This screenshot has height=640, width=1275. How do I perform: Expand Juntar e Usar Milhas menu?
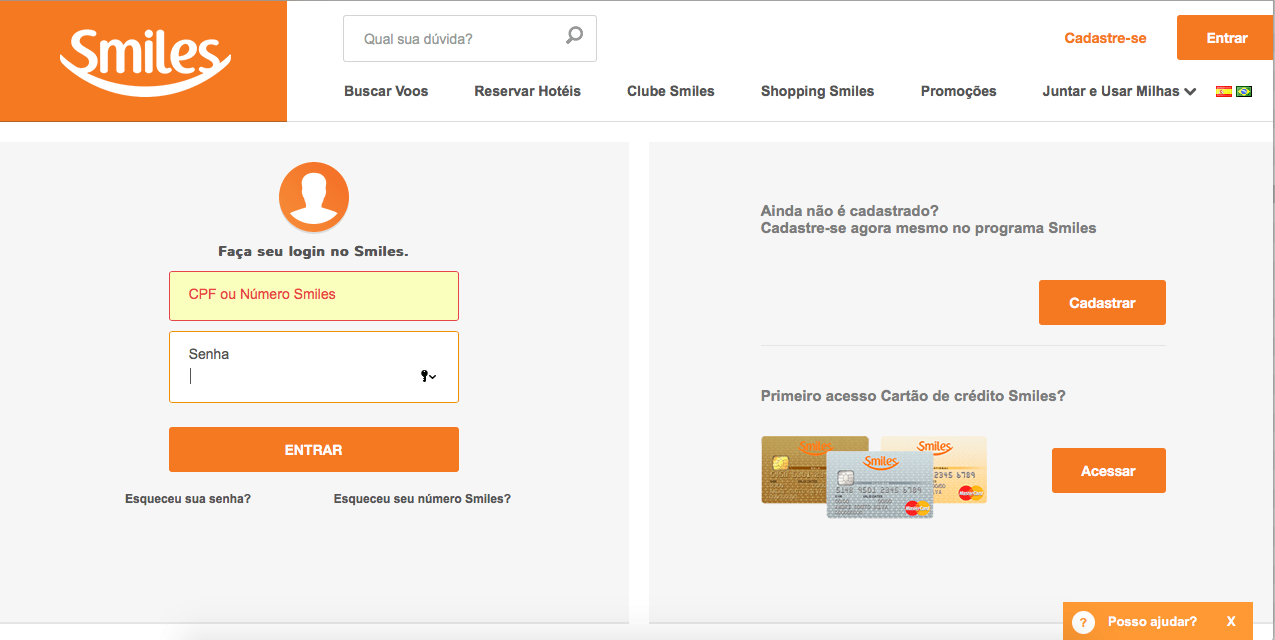click(1119, 91)
